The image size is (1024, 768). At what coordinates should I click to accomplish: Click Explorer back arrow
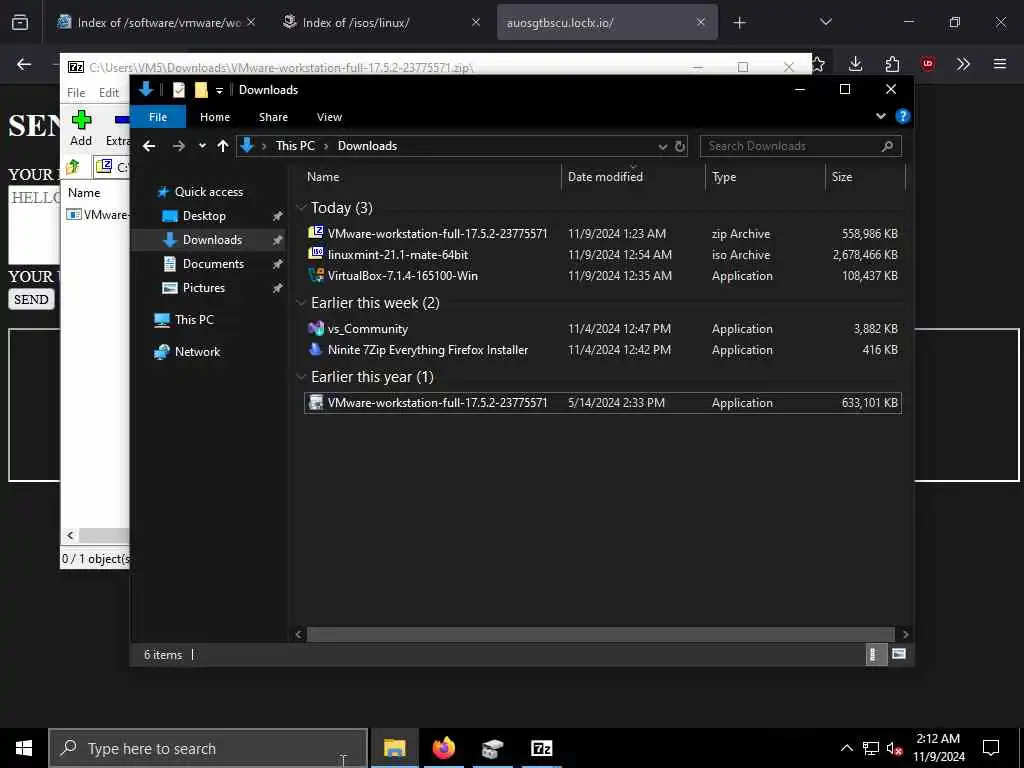pos(149,146)
